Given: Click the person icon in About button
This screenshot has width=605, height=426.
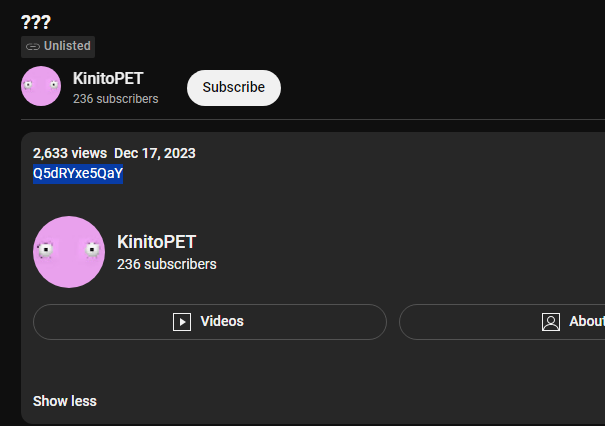Looking at the screenshot, I should 550,322.
